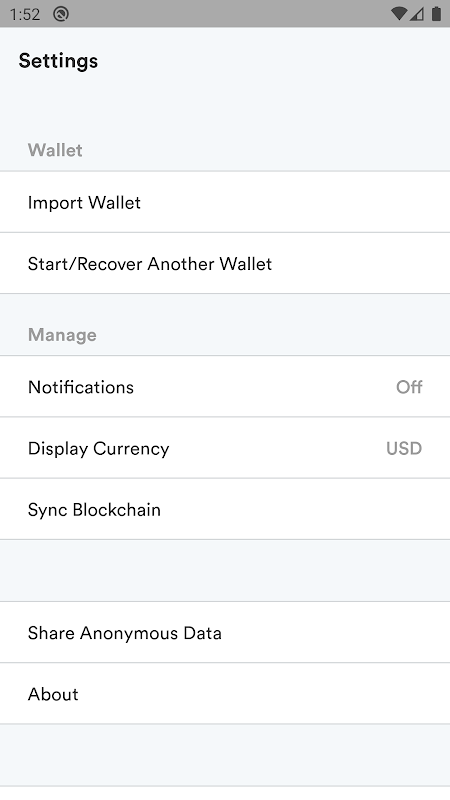Open the About page
The height and width of the screenshot is (800, 450).
[x=225, y=694]
